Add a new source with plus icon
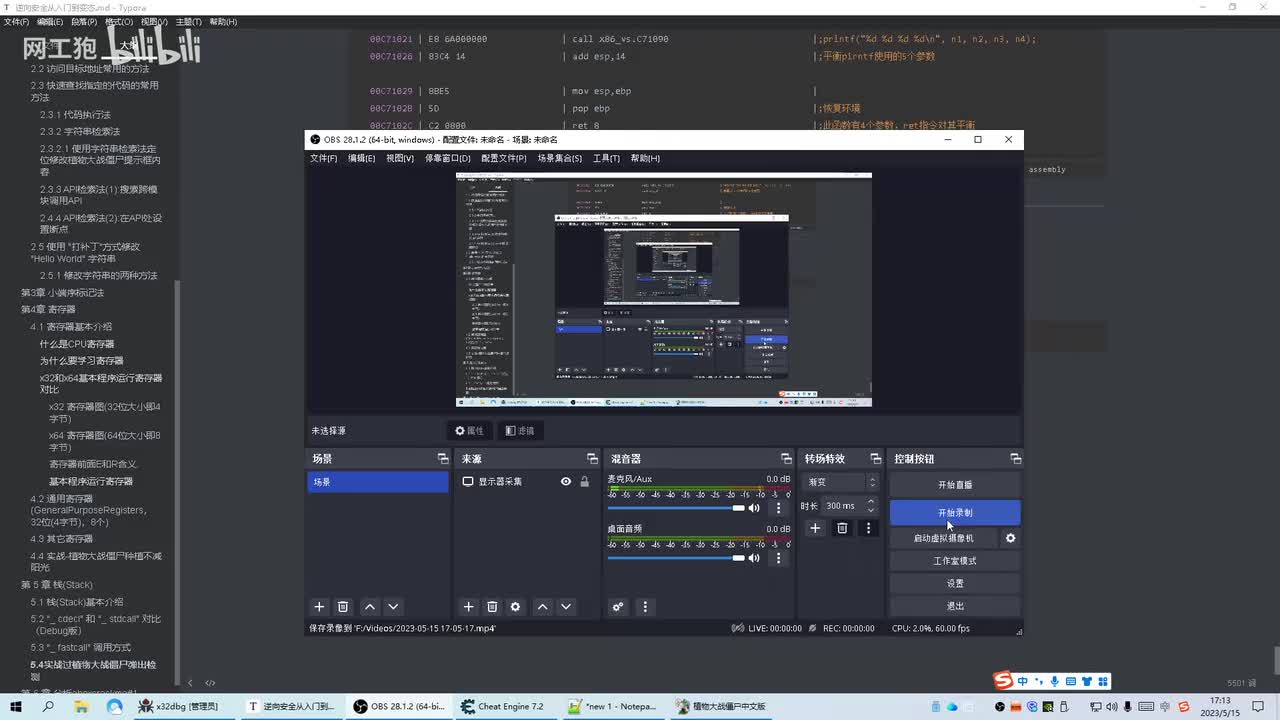The height and width of the screenshot is (720, 1280). coord(468,607)
